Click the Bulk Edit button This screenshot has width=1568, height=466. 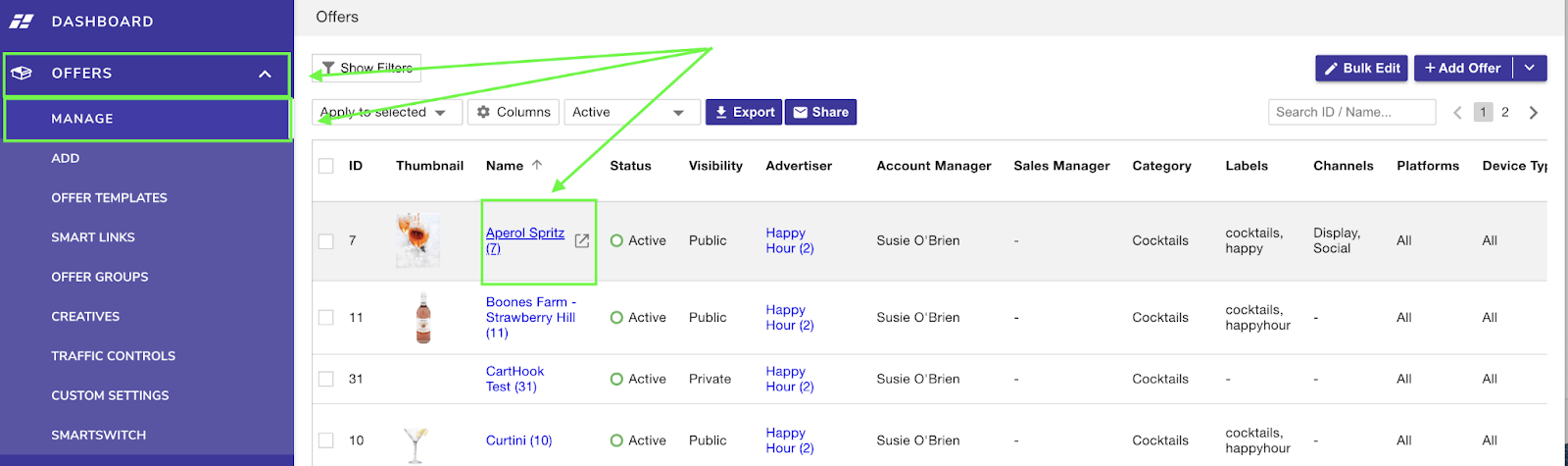(1361, 68)
